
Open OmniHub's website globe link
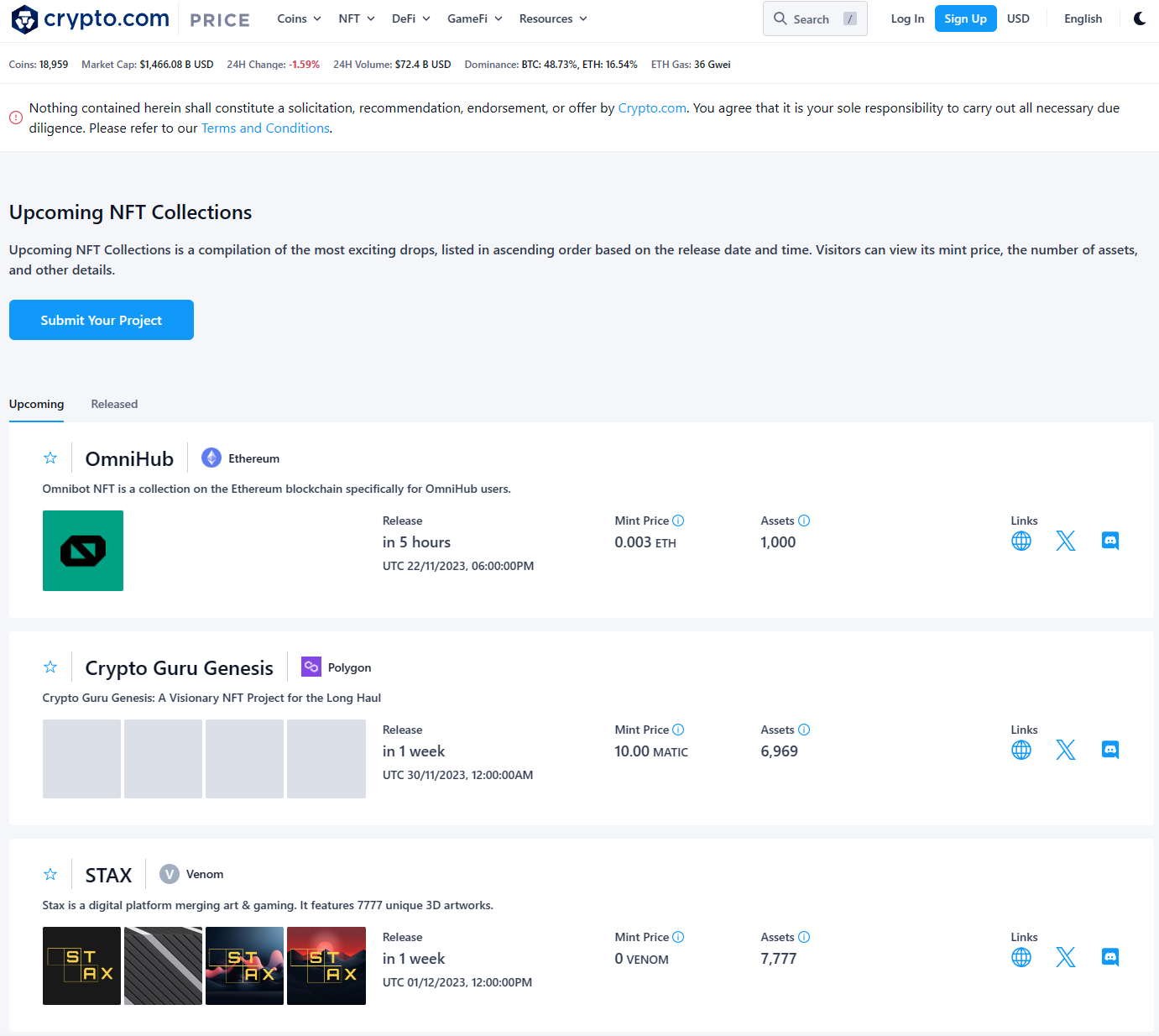tap(1021, 542)
